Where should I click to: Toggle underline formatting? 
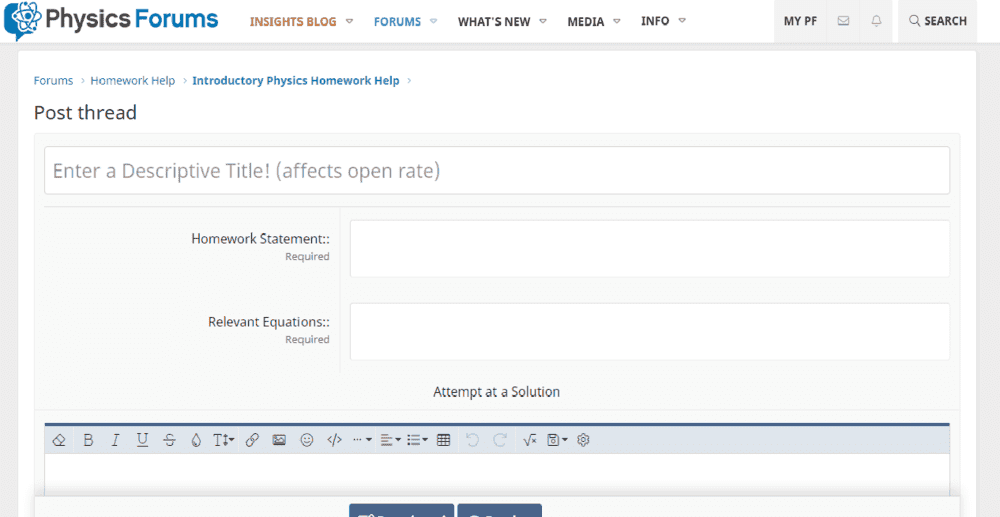[x=142, y=440]
